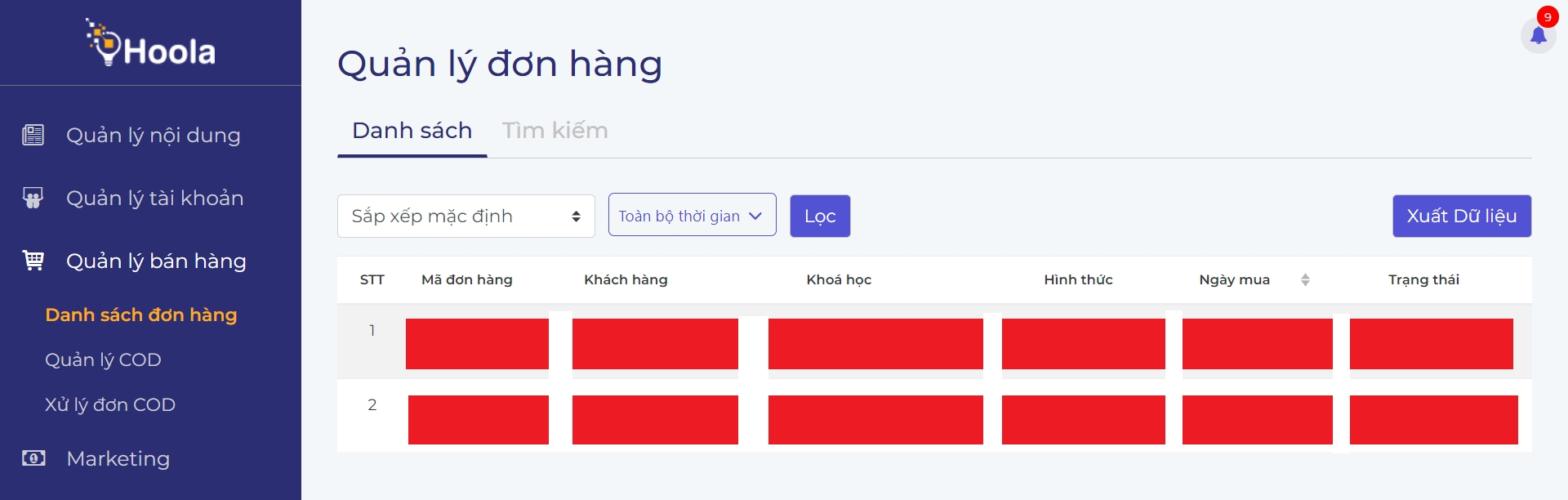The image size is (1568, 500).
Task: Open Danh sách đơn hàng in sidebar
Action: (141, 315)
